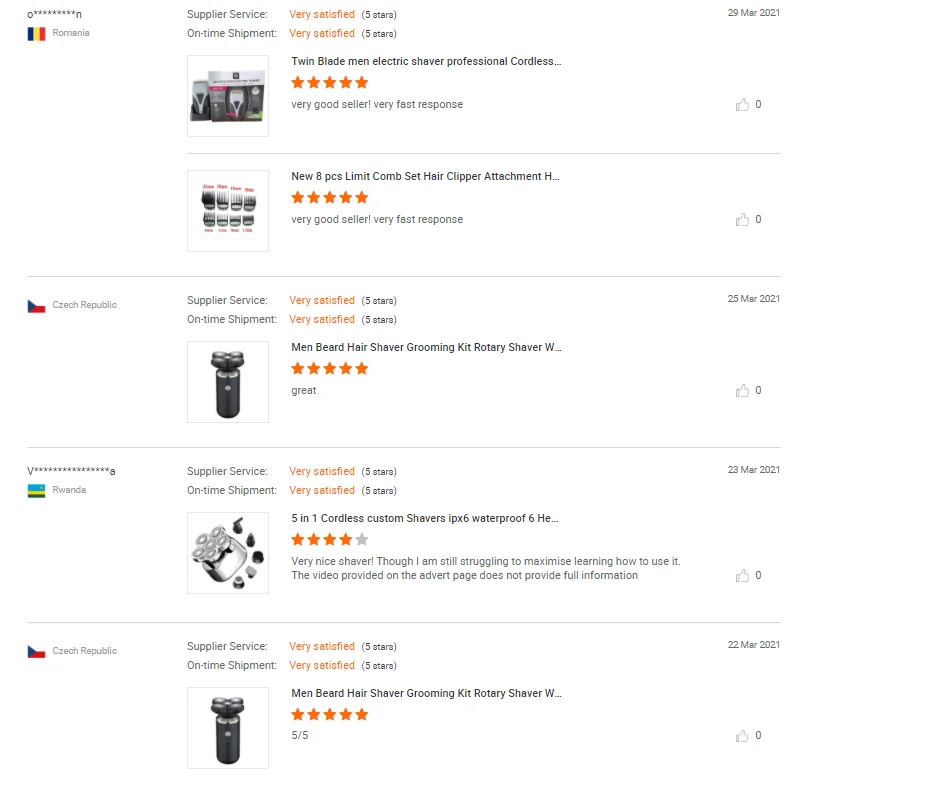949x787 pixels.
Task: Click the Rwanda flag icon
Action: pos(37,491)
